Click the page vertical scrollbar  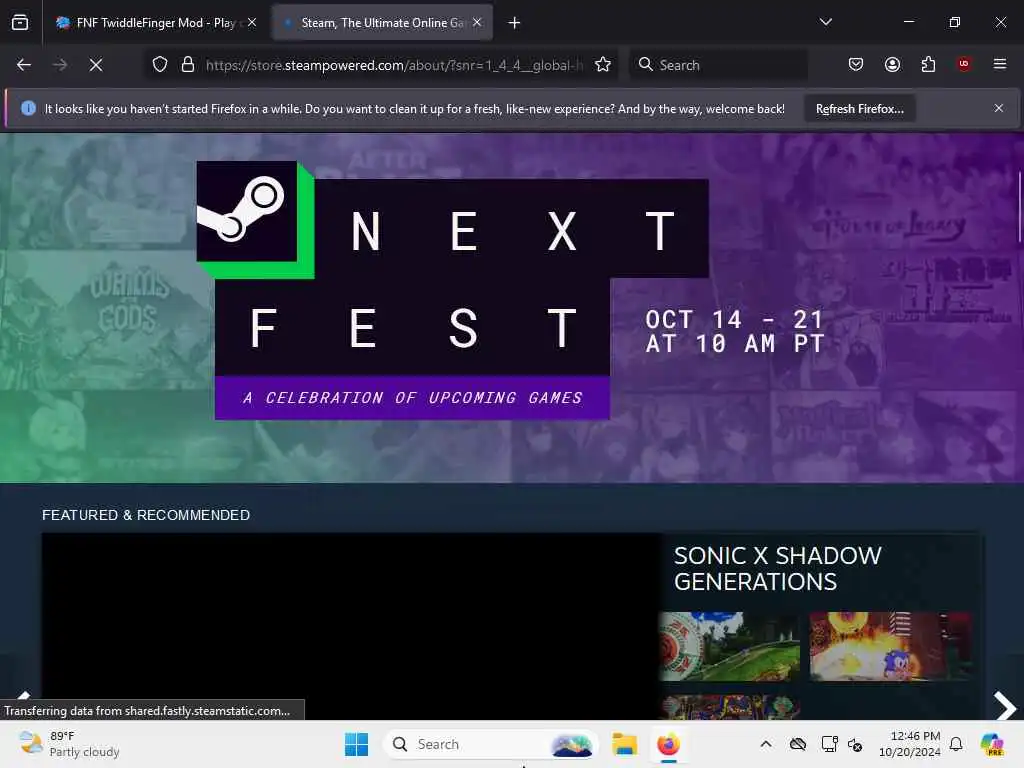pos(1020,208)
